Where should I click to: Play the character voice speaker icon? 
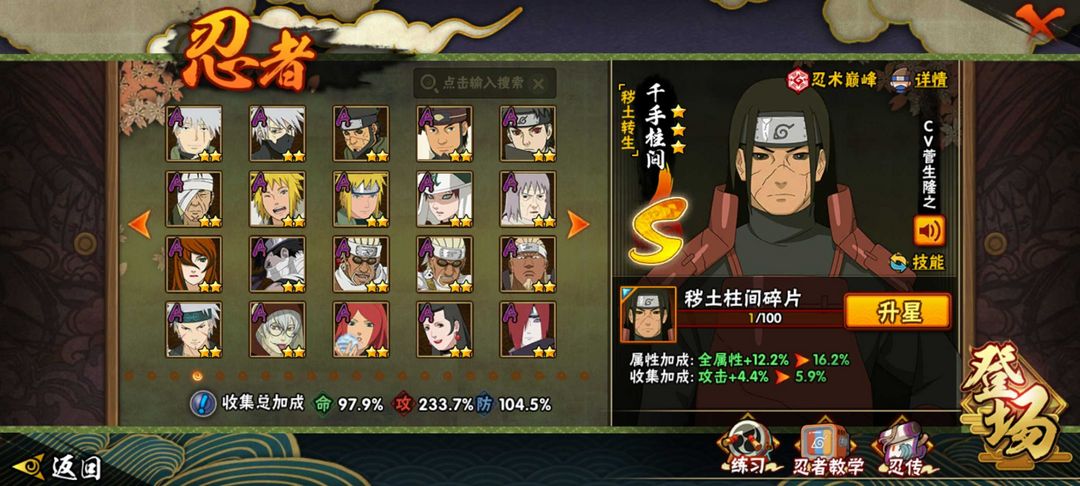[x=929, y=231]
